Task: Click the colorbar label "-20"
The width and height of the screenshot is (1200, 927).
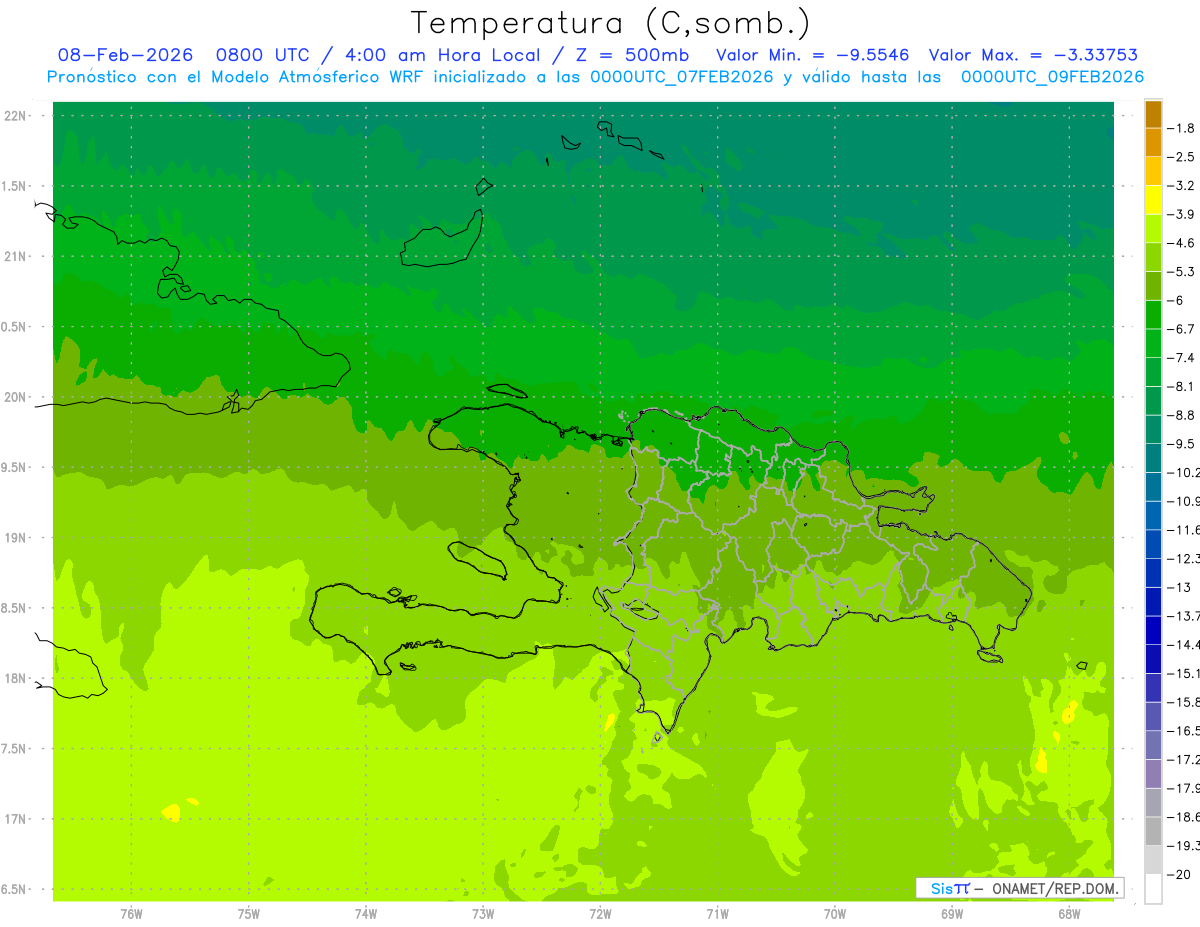Action: (x=1178, y=873)
